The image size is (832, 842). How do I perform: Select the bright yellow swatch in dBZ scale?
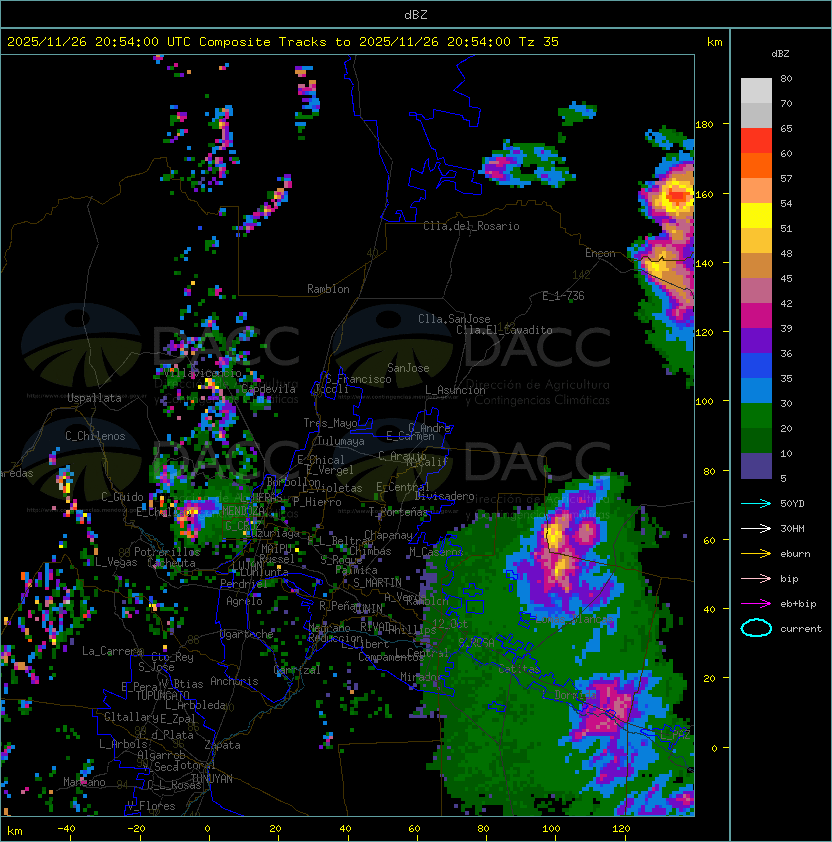[756, 215]
